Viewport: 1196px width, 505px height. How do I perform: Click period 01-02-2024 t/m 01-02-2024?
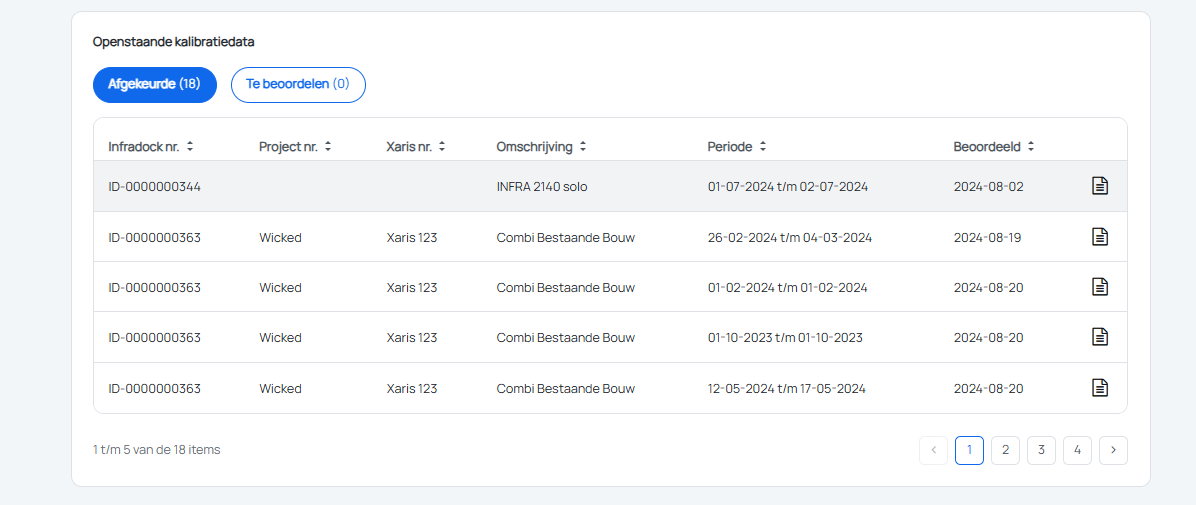(787, 288)
